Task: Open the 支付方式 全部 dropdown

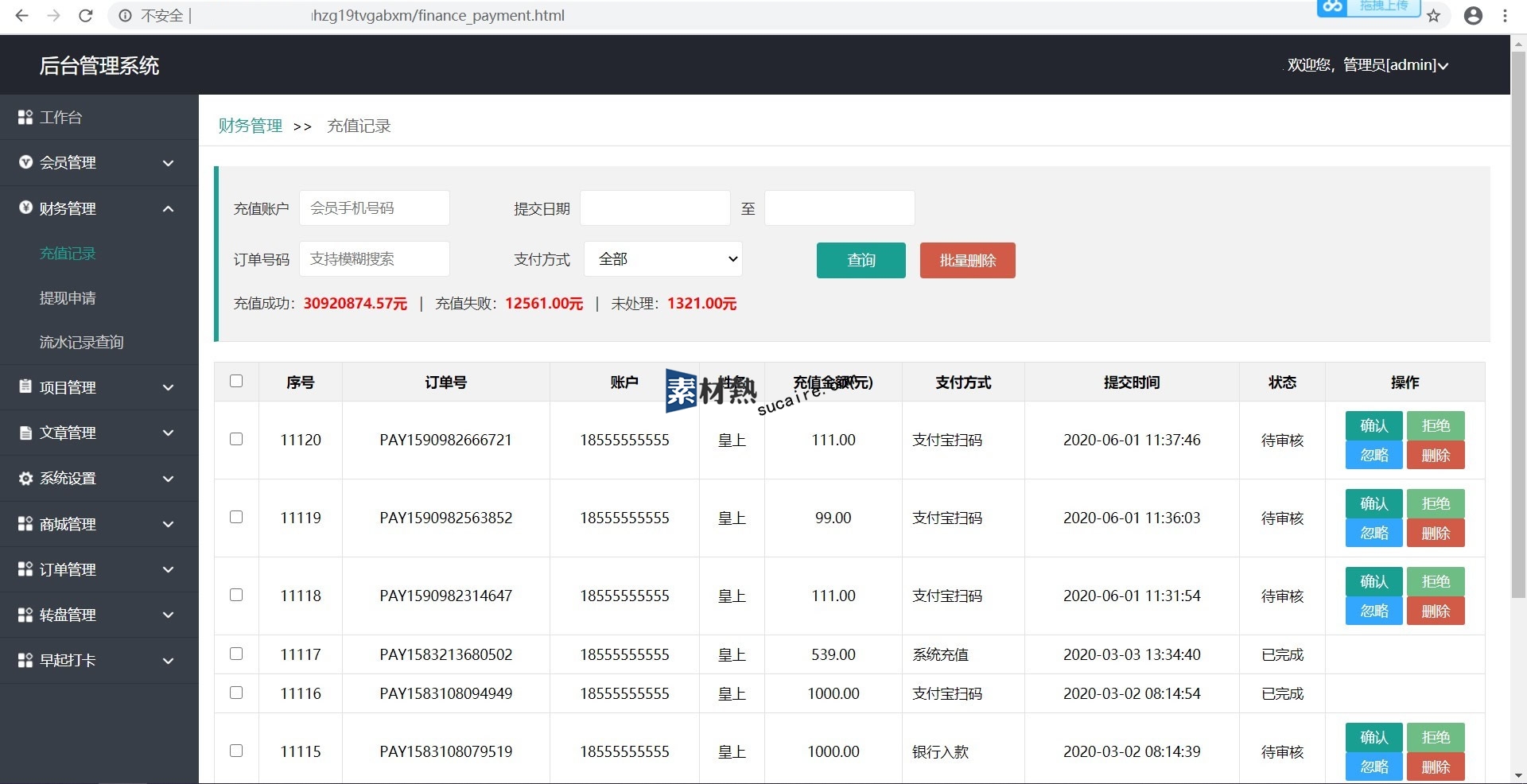Action: (663, 259)
